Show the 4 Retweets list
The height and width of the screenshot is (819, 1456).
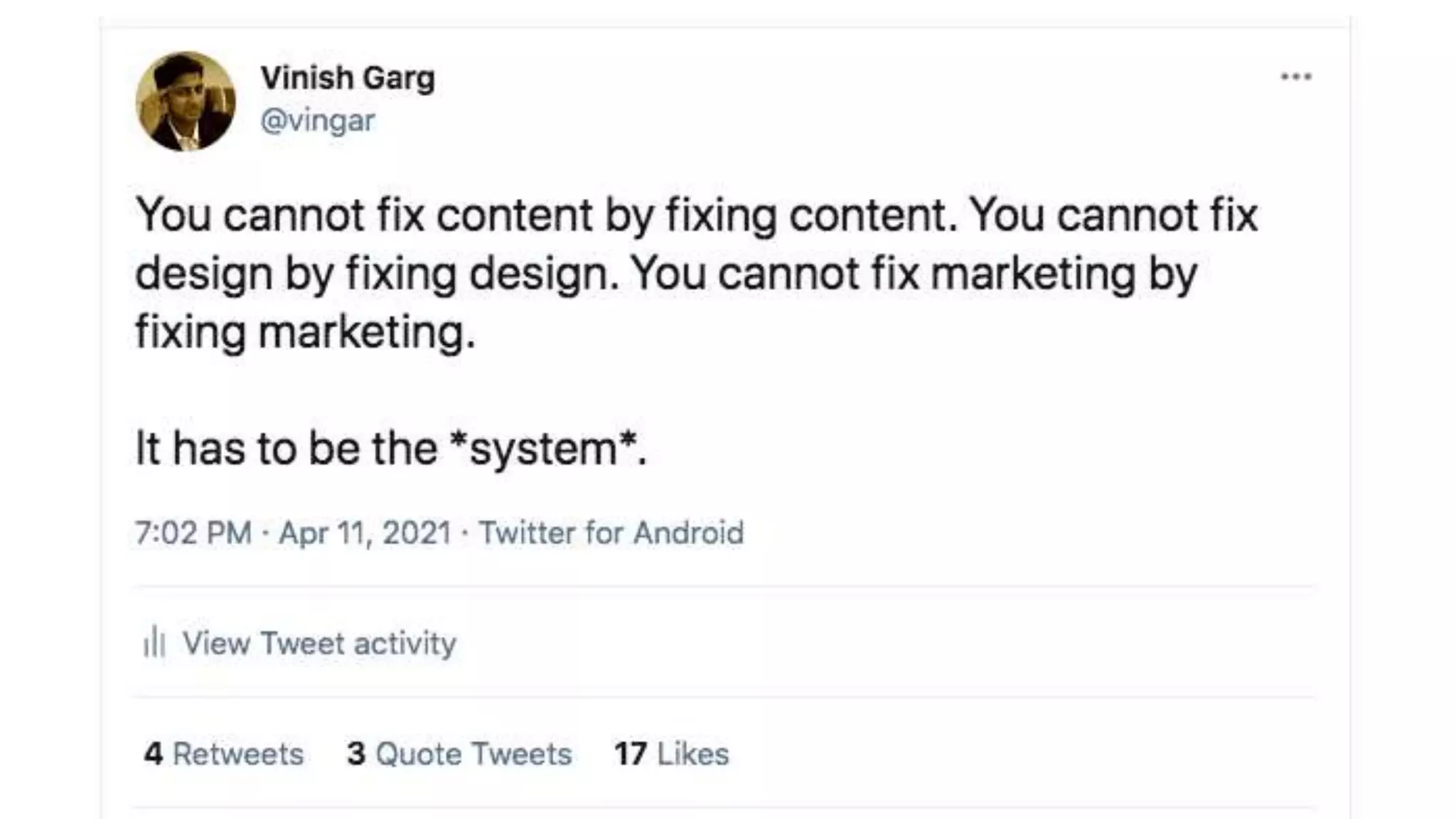(x=223, y=754)
